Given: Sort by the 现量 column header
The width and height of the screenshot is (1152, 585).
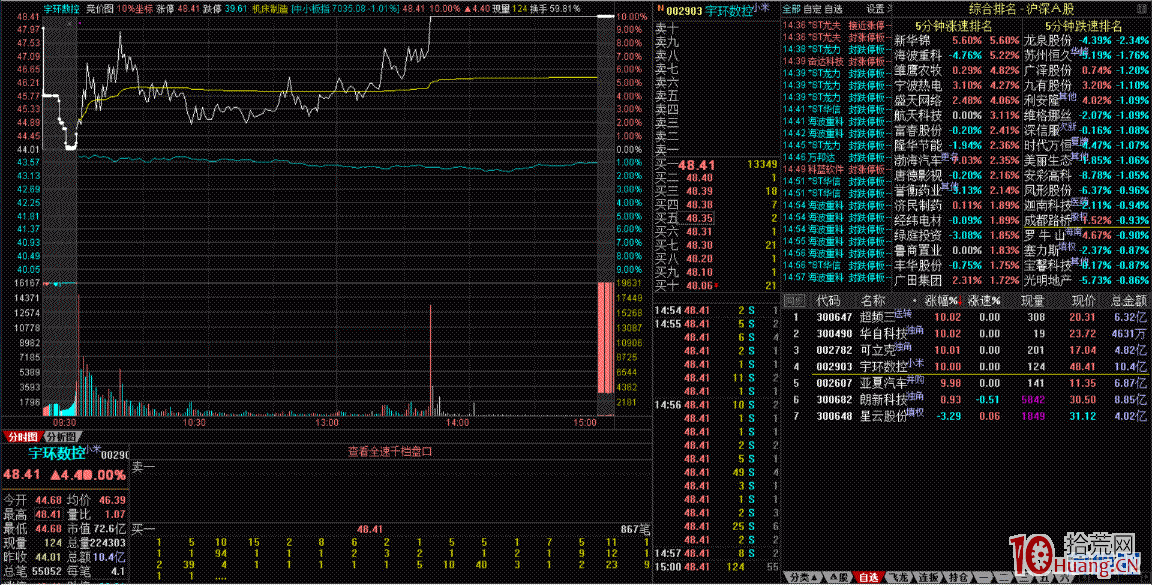Looking at the screenshot, I should tap(1034, 301).
